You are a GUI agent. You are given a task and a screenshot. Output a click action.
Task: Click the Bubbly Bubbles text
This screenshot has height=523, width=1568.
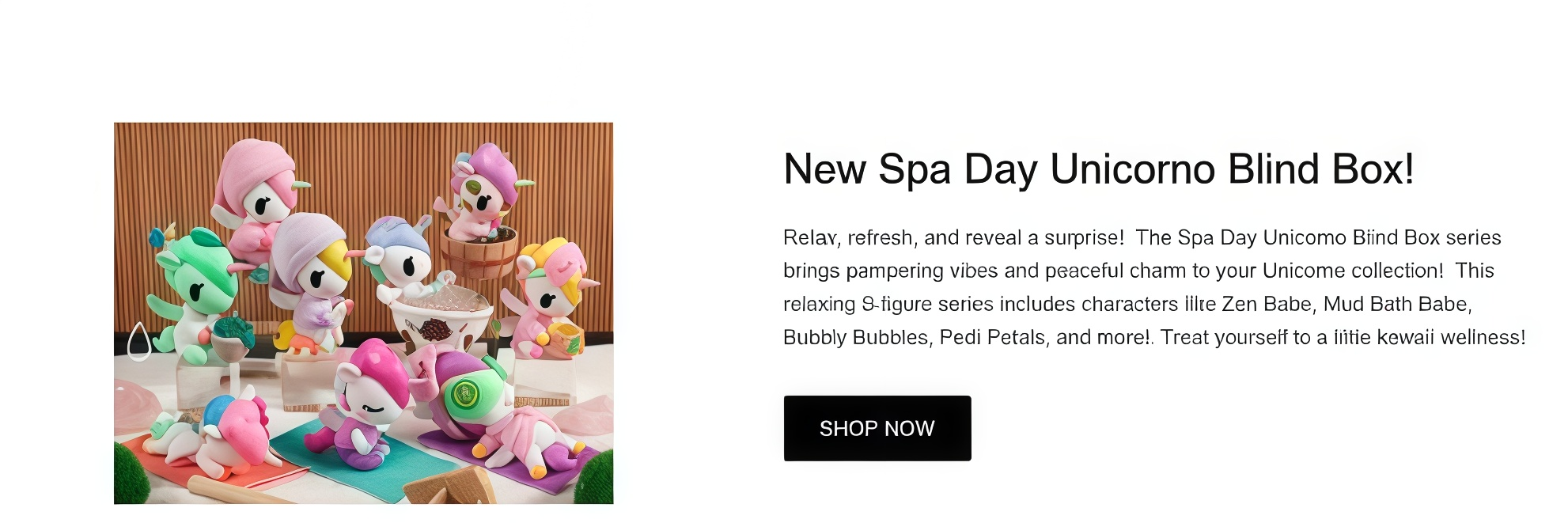point(856,338)
